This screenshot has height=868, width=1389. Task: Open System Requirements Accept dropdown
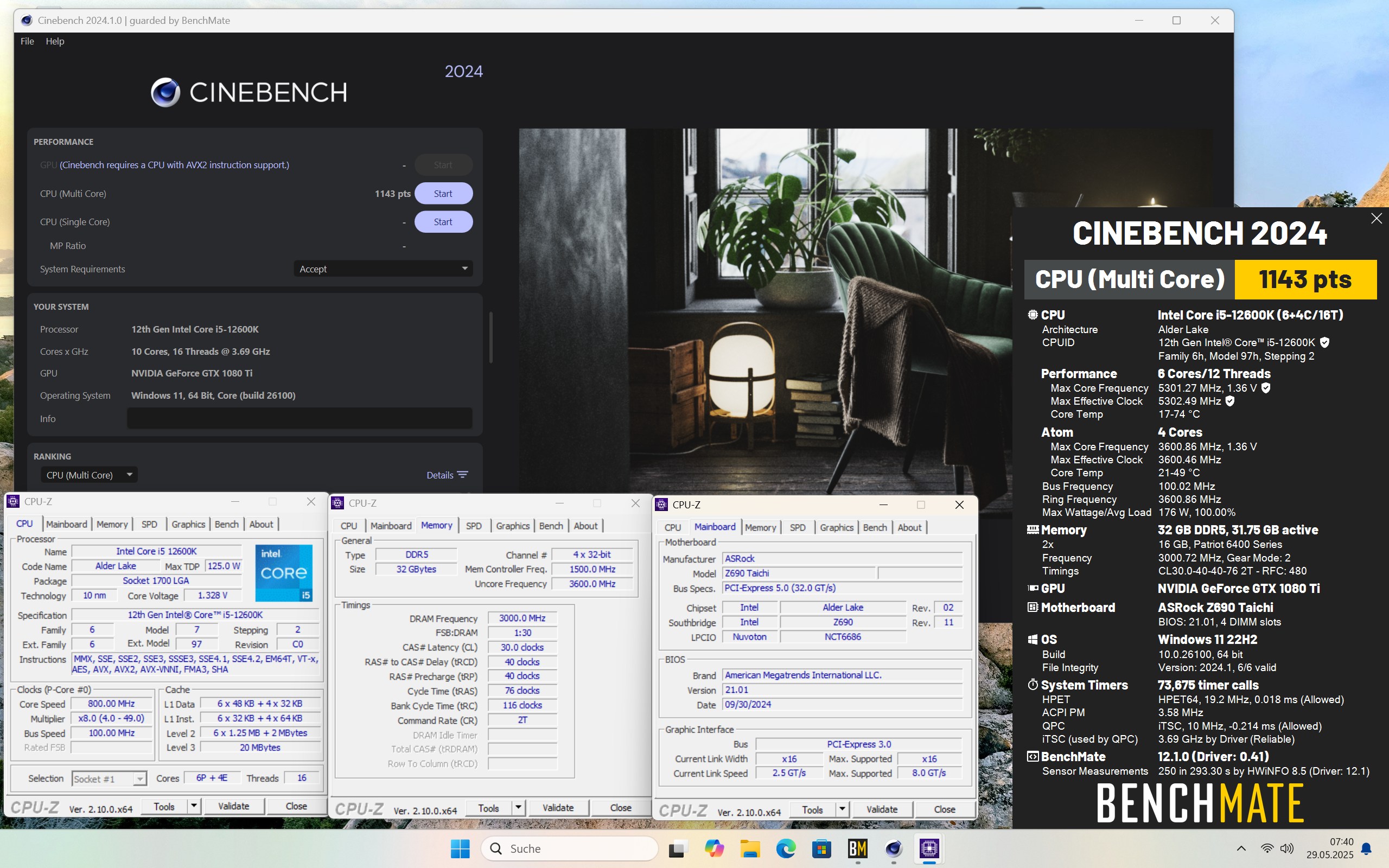[383, 269]
